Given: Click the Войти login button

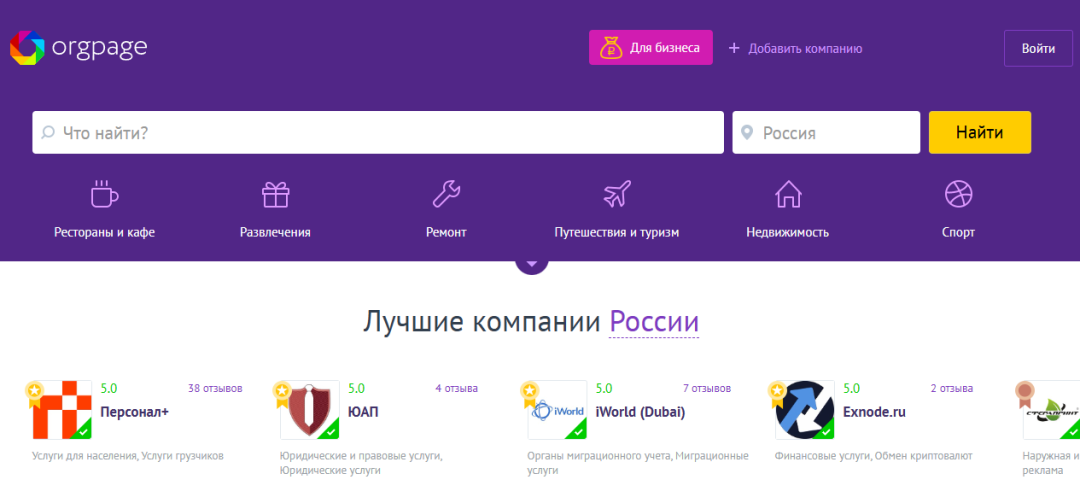Looking at the screenshot, I should coord(1038,48).
